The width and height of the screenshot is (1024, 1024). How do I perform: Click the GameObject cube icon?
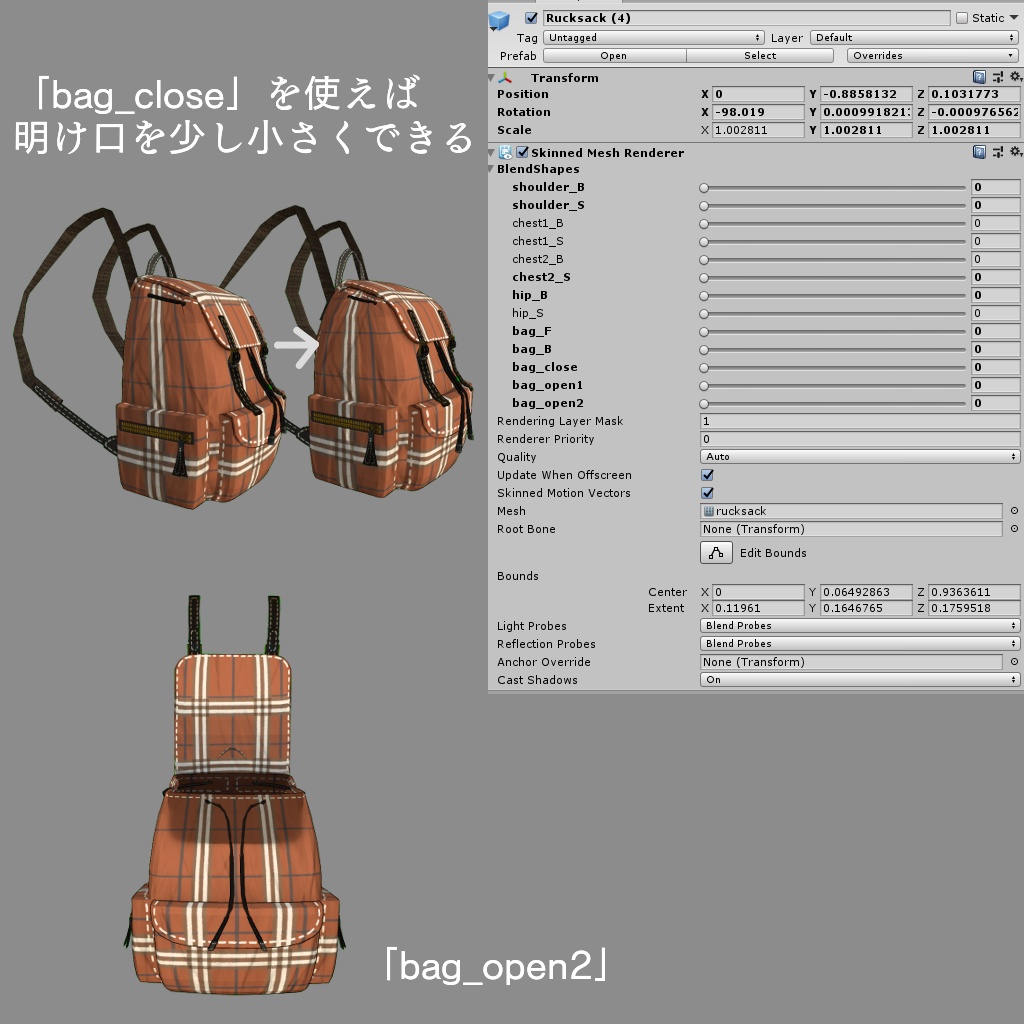(500, 20)
